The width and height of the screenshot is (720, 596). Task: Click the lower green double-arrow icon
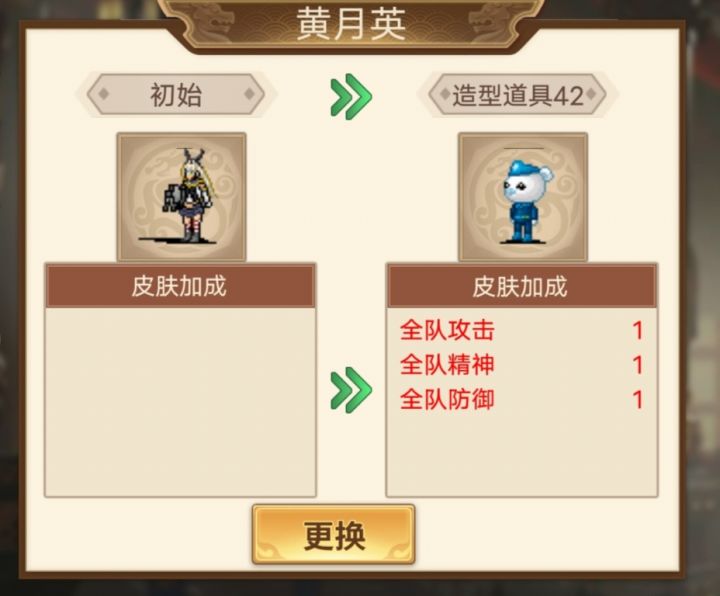tap(351, 390)
